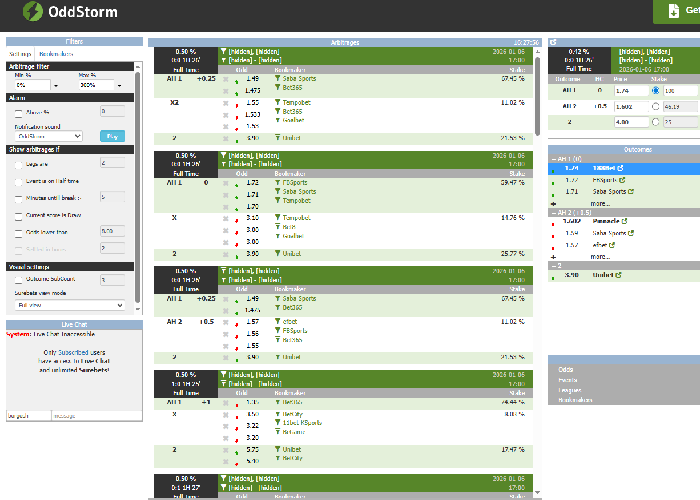
Task: Click the OddStorm lightning logo icon
Action: tap(33, 11)
